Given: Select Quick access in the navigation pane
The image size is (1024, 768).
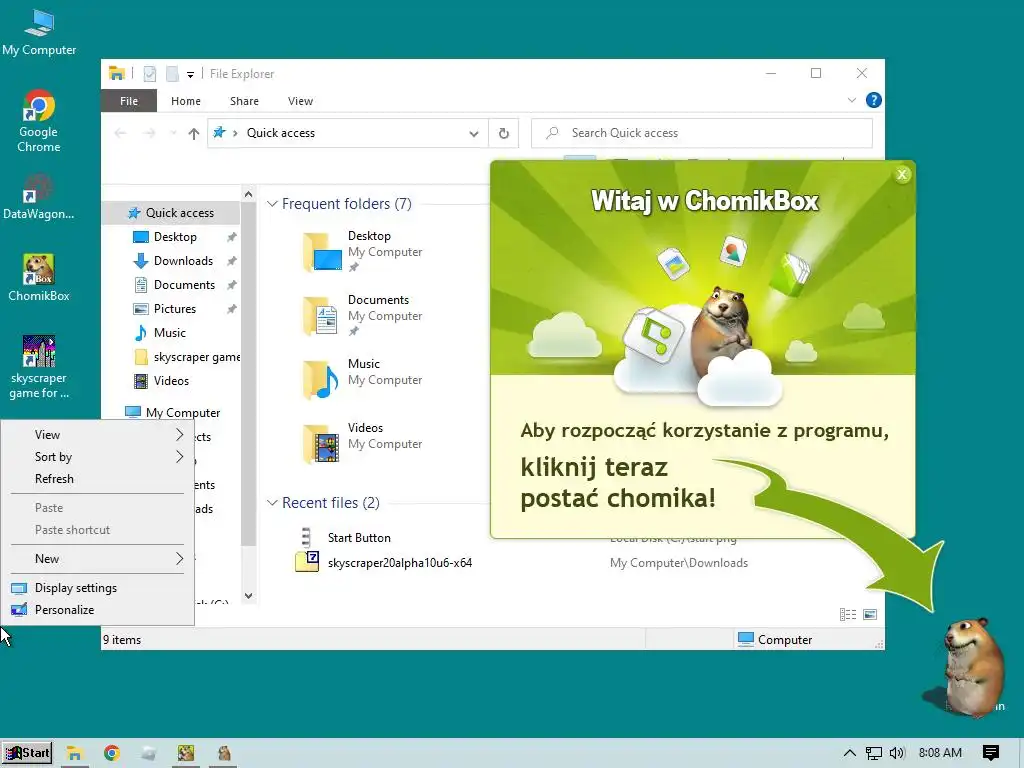Looking at the screenshot, I should point(171,213).
